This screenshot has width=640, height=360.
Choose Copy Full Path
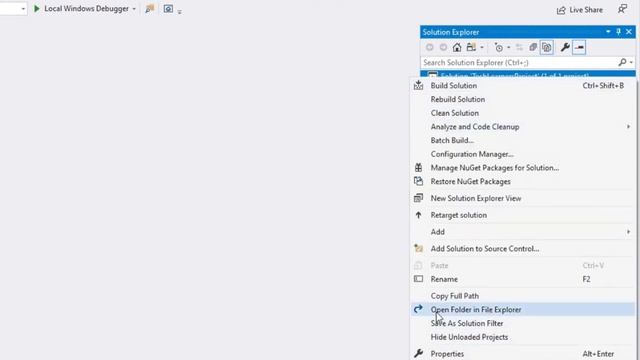pos(522,296)
